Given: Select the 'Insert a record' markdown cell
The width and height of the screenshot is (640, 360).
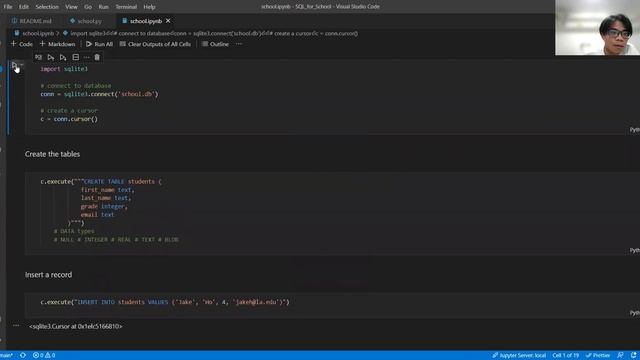Looking at the screenshot, I should [x=48, y=275].
